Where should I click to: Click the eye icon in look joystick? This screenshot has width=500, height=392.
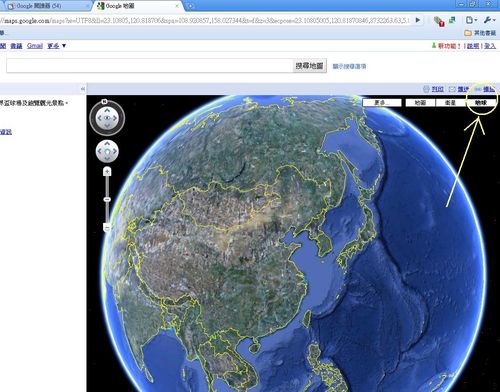(107, 118)
